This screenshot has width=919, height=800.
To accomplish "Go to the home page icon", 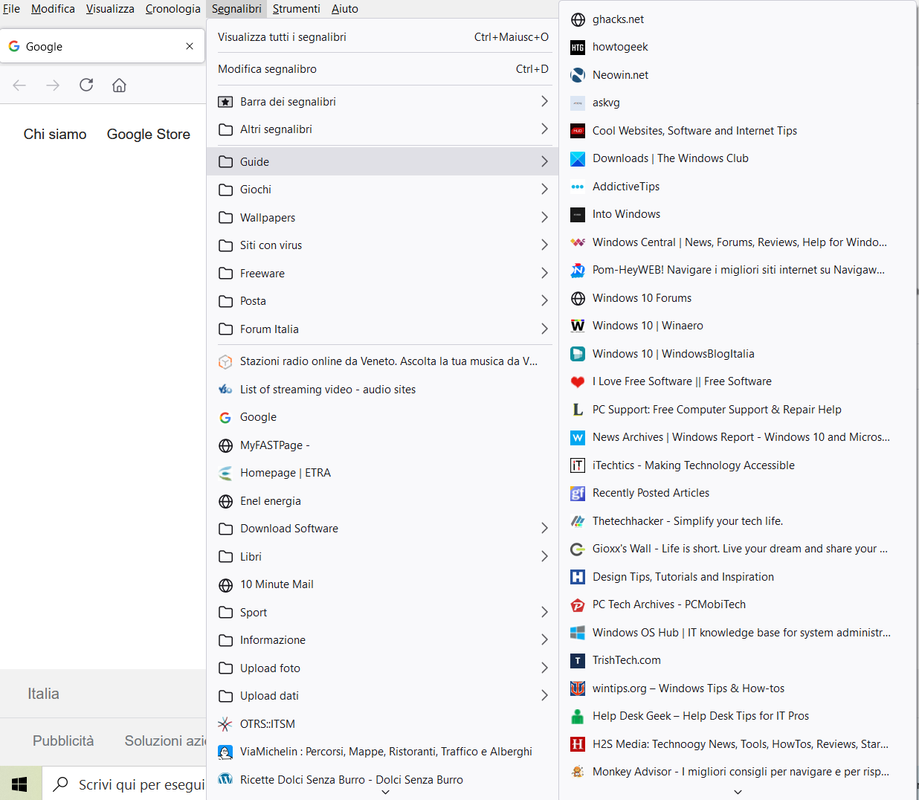I will [x=119, y=86].
